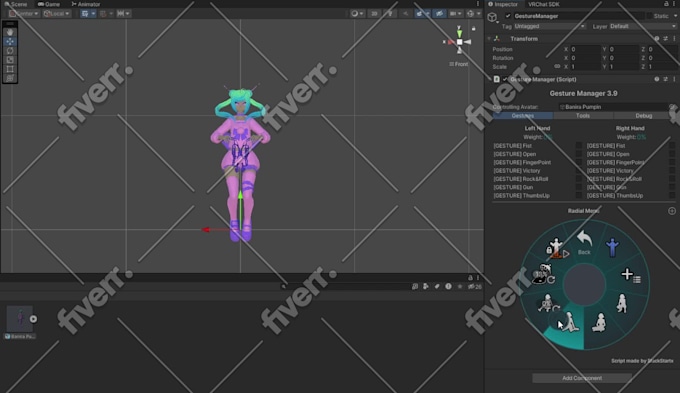Choose the sitting figure radial option
680x393 pixels.
[599, 323]
